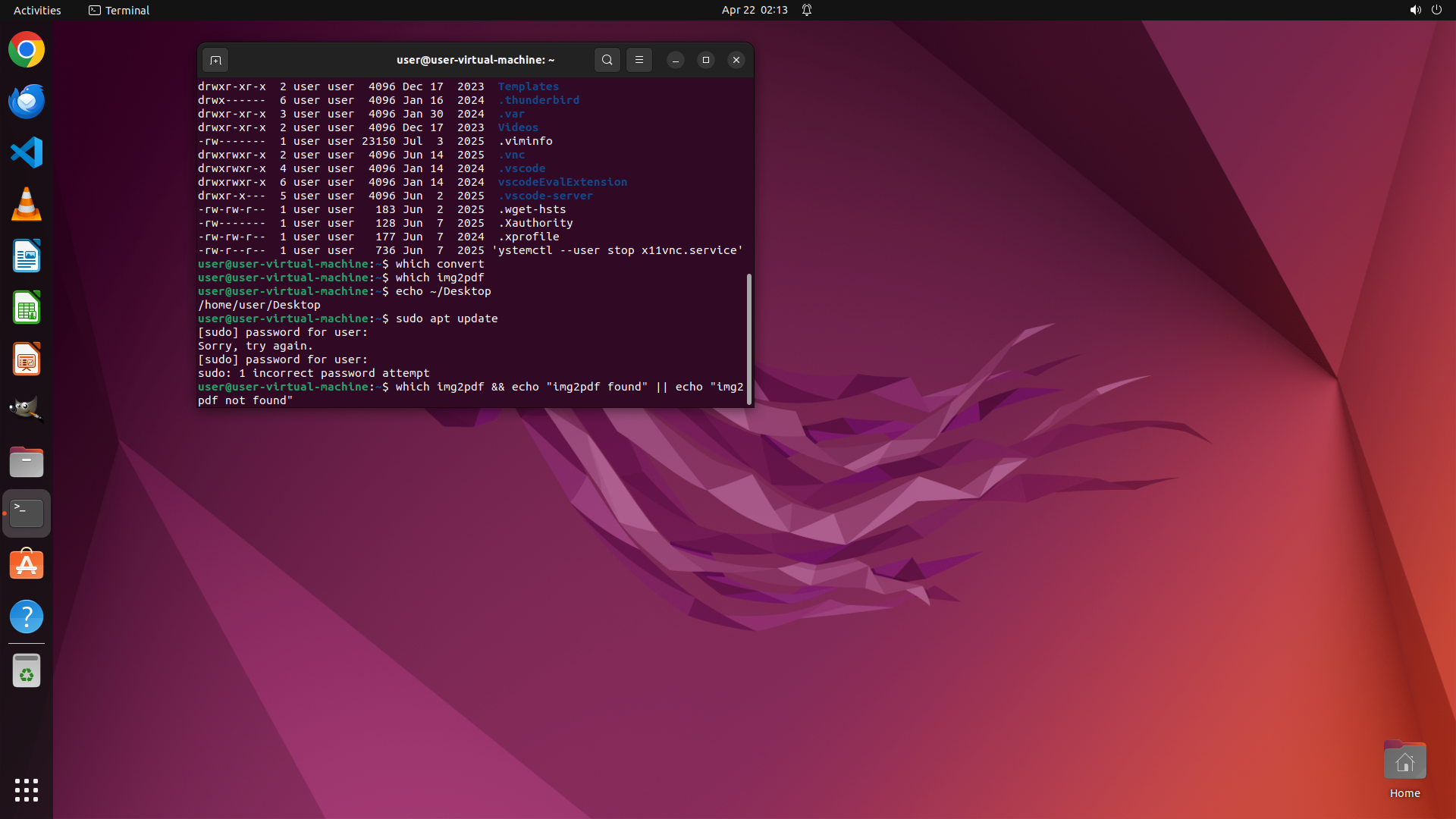The width and height of the screenshot is (1456, 819).
Task: Open Thunderbird mail from the dock
Action: (27, 102)
